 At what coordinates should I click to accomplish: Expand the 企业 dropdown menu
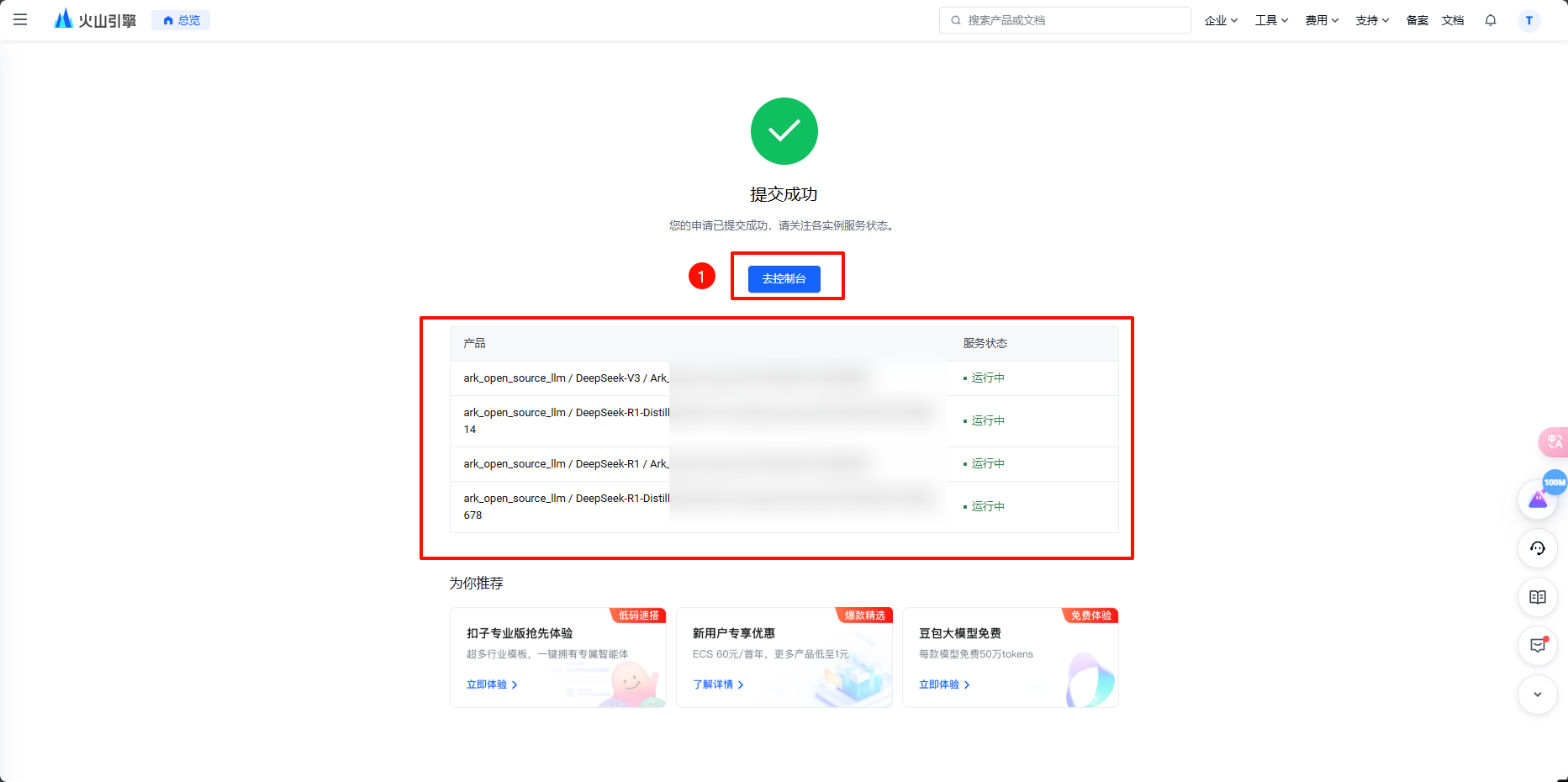point(1221,20)
